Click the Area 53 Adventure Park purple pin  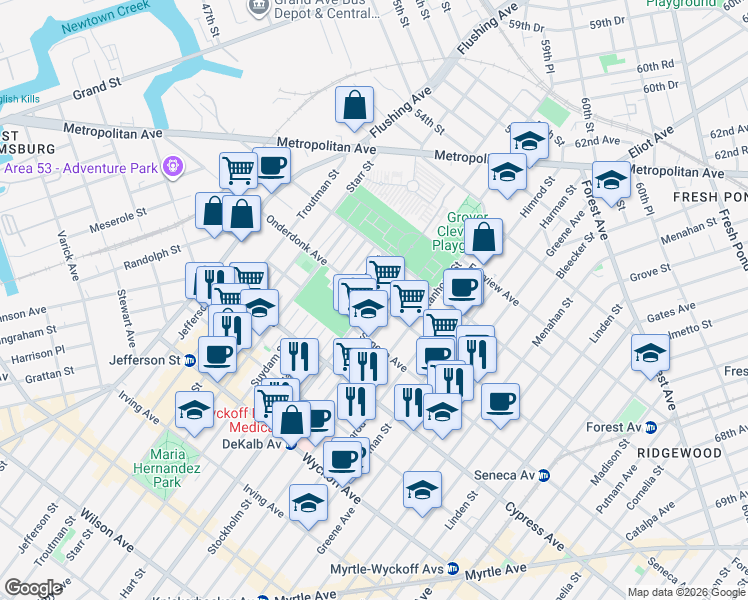(x=173, y=166)
